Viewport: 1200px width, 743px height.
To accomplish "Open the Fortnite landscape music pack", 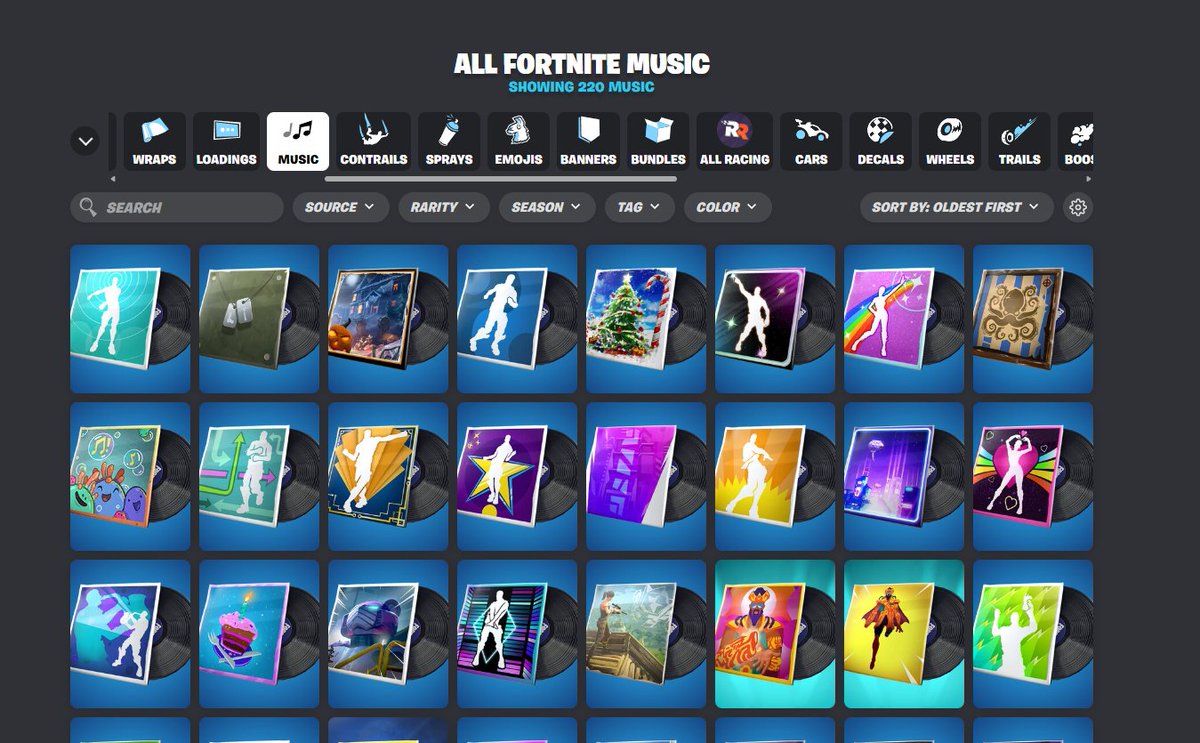I will click(x=646, y=634).
